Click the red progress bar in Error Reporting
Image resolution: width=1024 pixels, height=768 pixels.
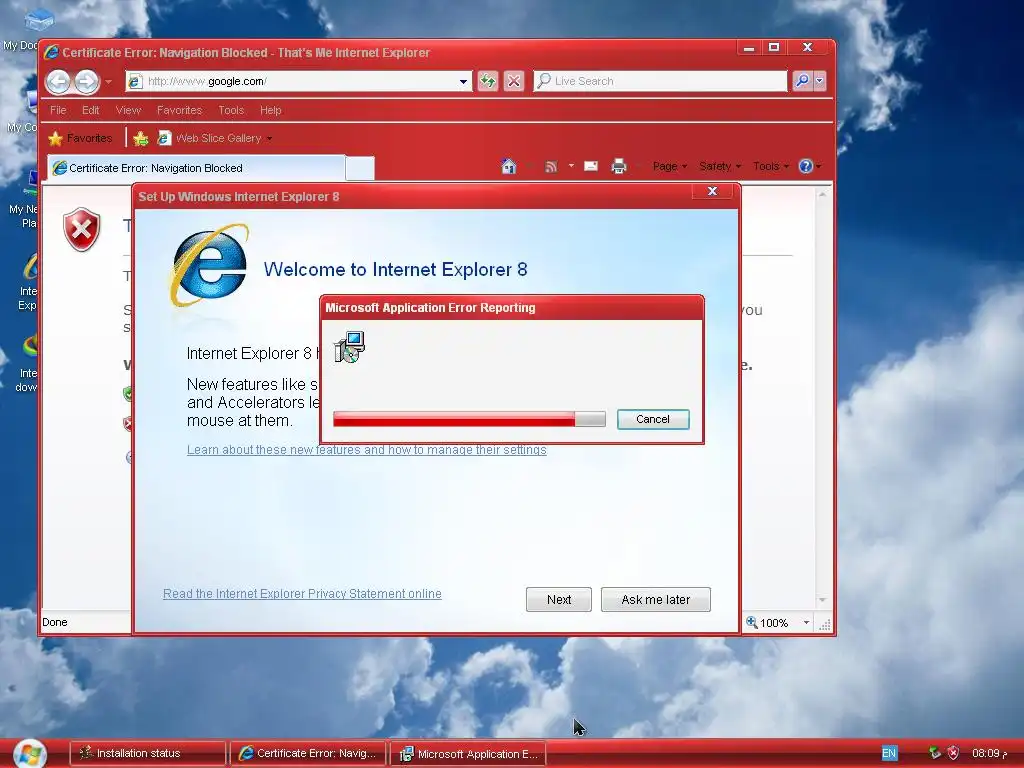[469, 419]
